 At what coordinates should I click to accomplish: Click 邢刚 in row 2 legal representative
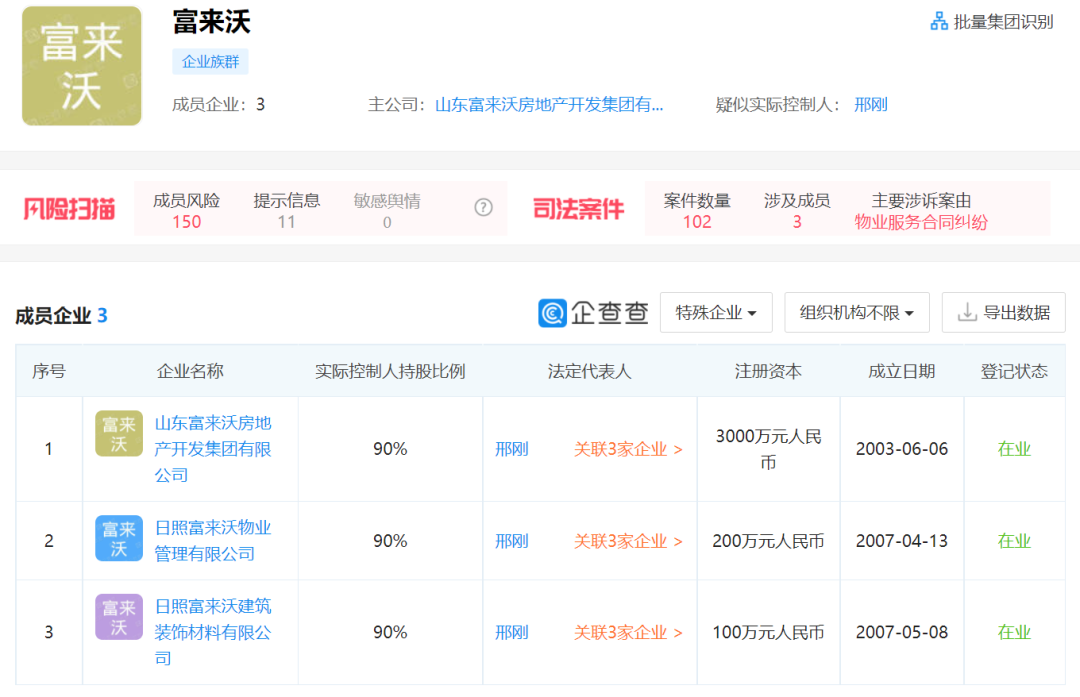click(512, 541)
